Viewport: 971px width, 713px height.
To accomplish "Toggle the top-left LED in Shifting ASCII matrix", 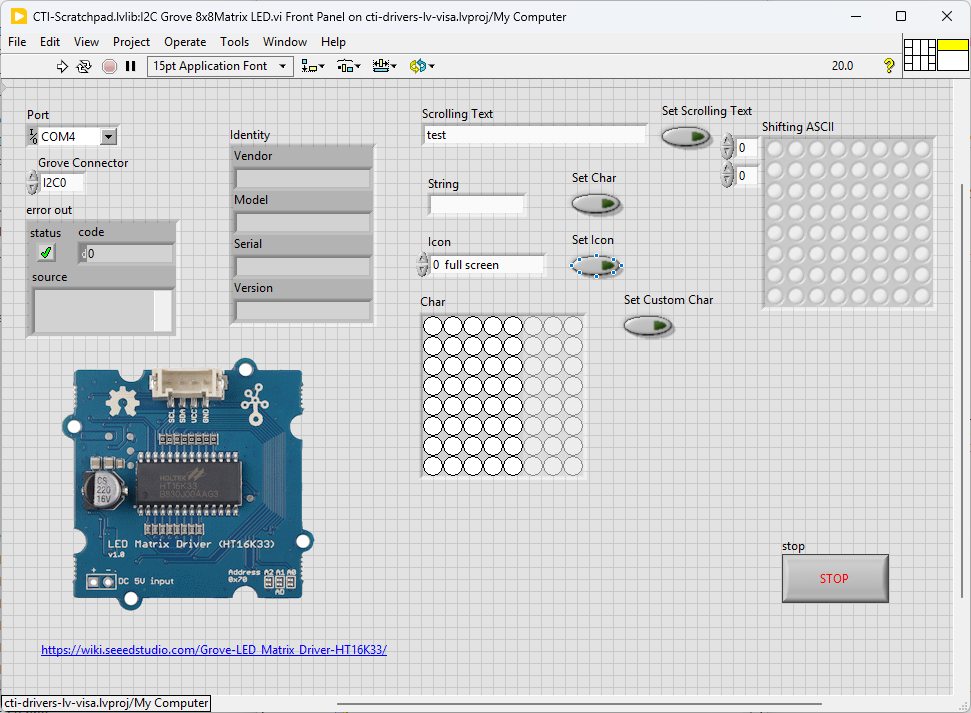I will tap(775, 149).
